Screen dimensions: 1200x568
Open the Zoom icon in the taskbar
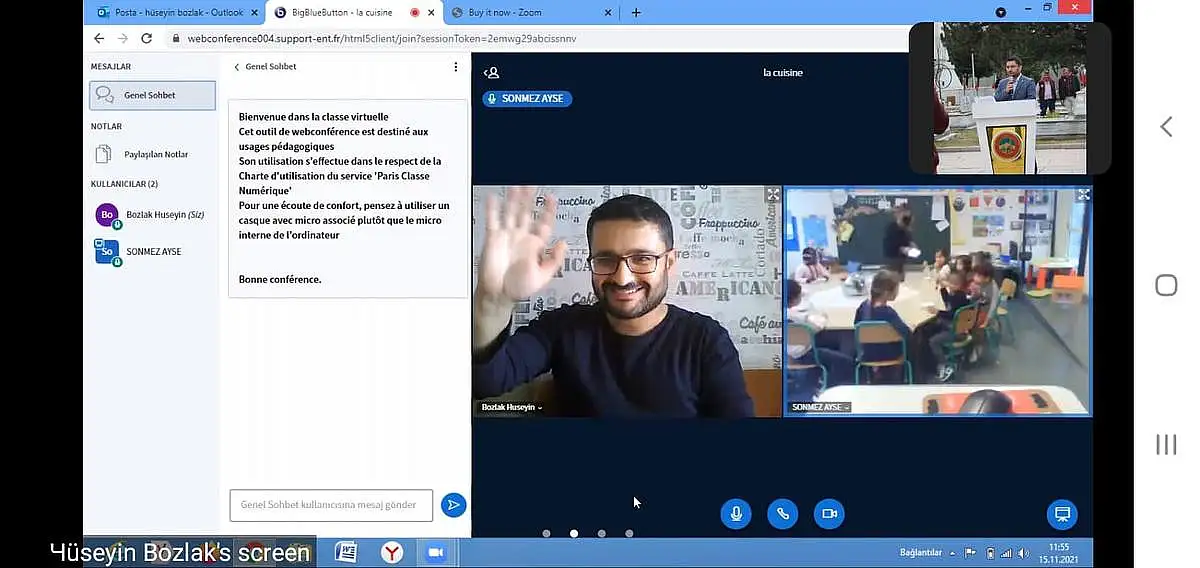pyautogui.click(x=435, y=552)
